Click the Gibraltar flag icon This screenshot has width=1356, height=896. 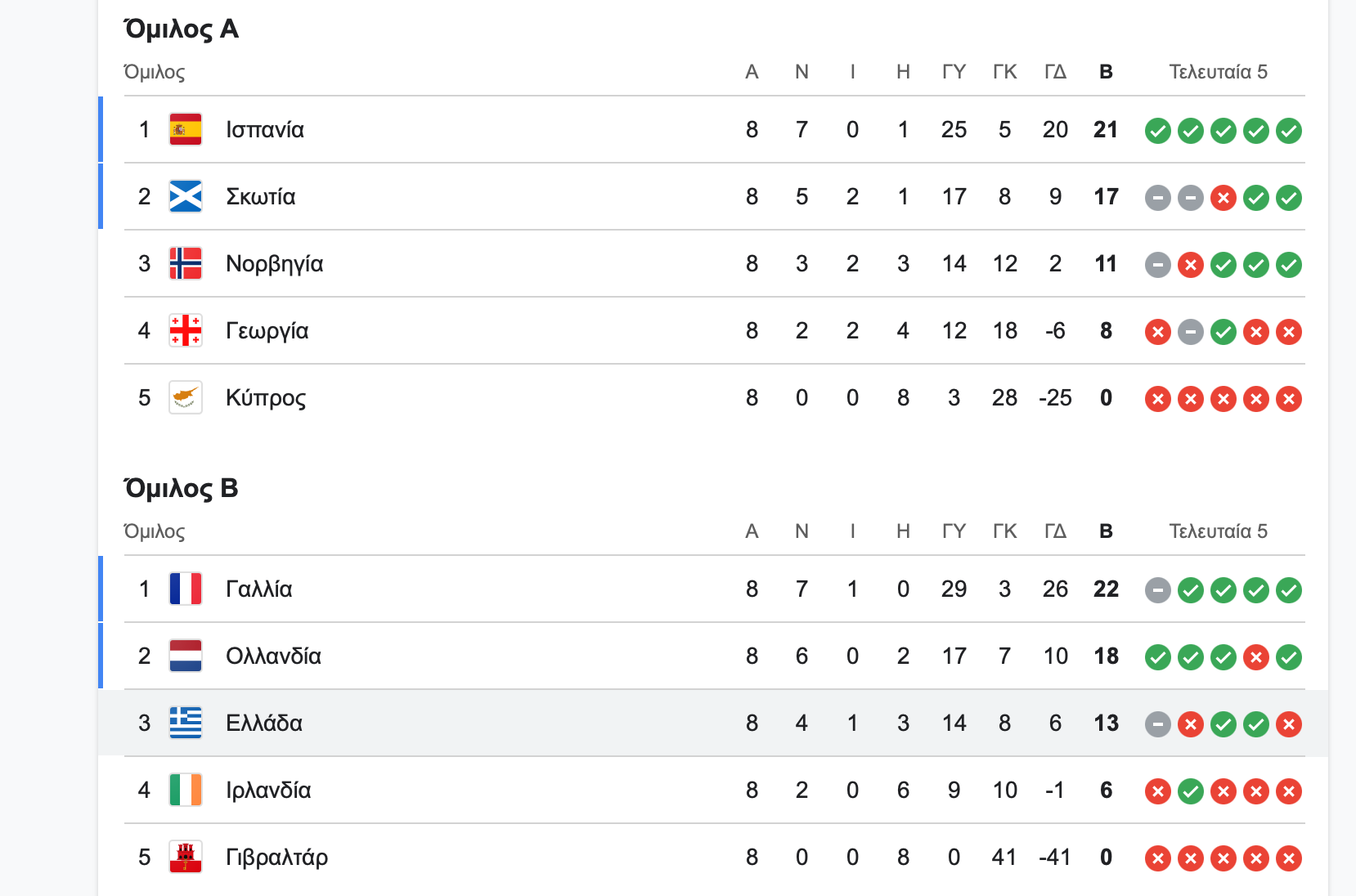pyautogui.click(x=186, y=857)
